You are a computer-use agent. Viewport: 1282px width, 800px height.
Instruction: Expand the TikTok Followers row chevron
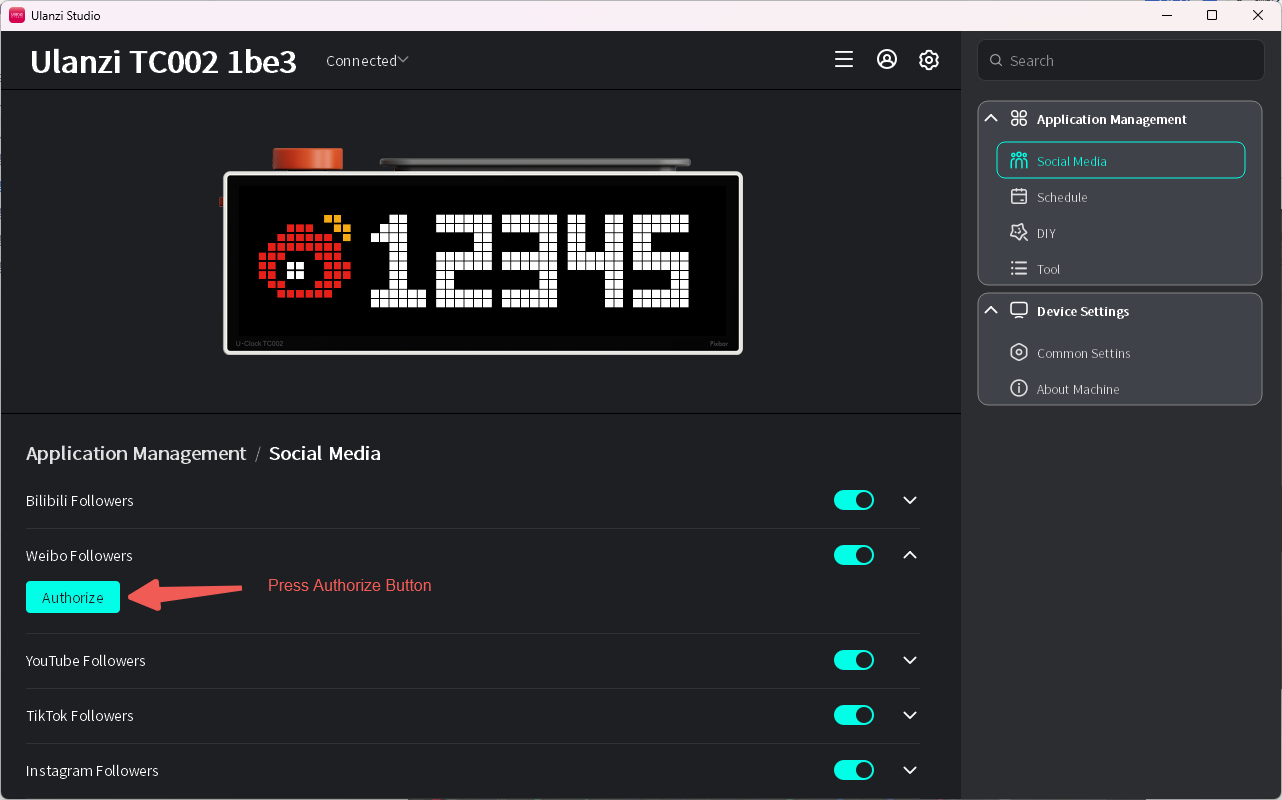click(x=910, y=715)
